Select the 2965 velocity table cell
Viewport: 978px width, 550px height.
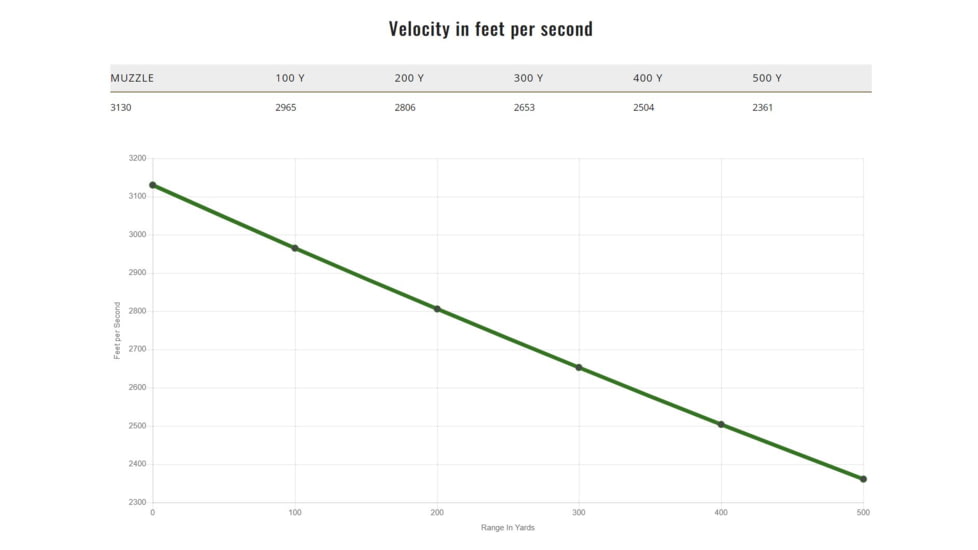[x=286, y=107]
